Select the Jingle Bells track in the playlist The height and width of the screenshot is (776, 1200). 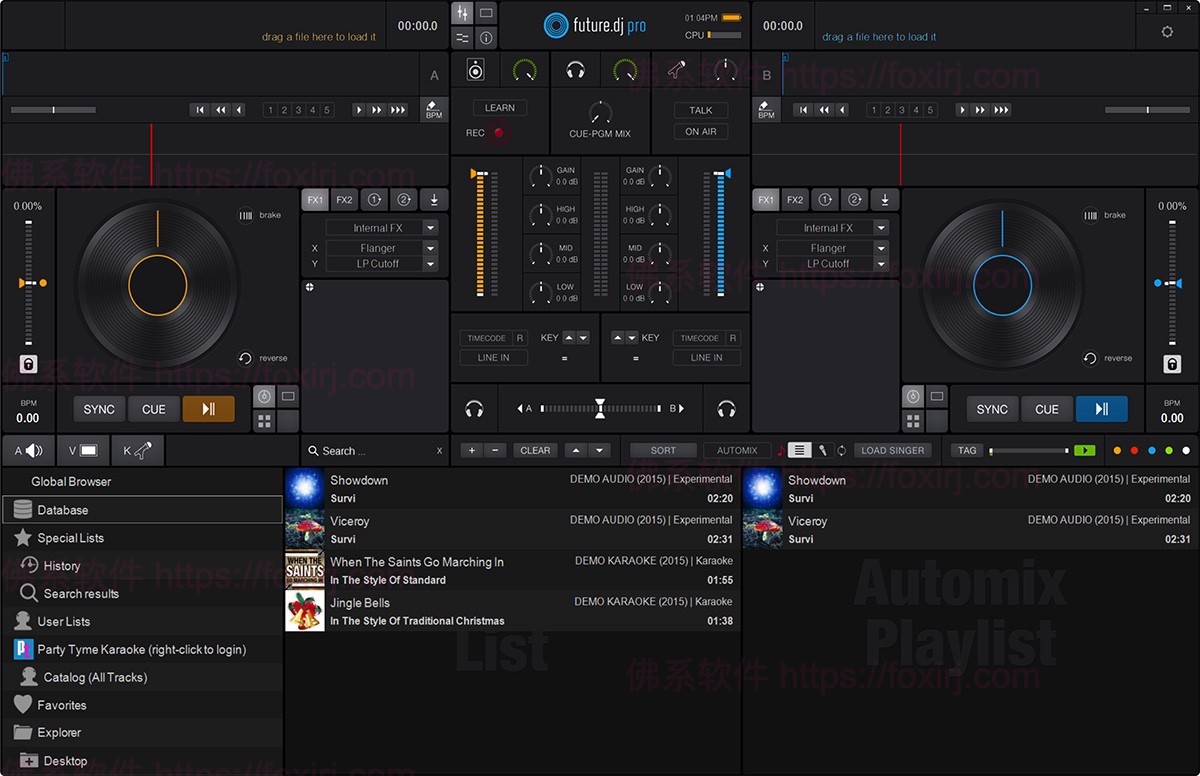tap(450, 610)
